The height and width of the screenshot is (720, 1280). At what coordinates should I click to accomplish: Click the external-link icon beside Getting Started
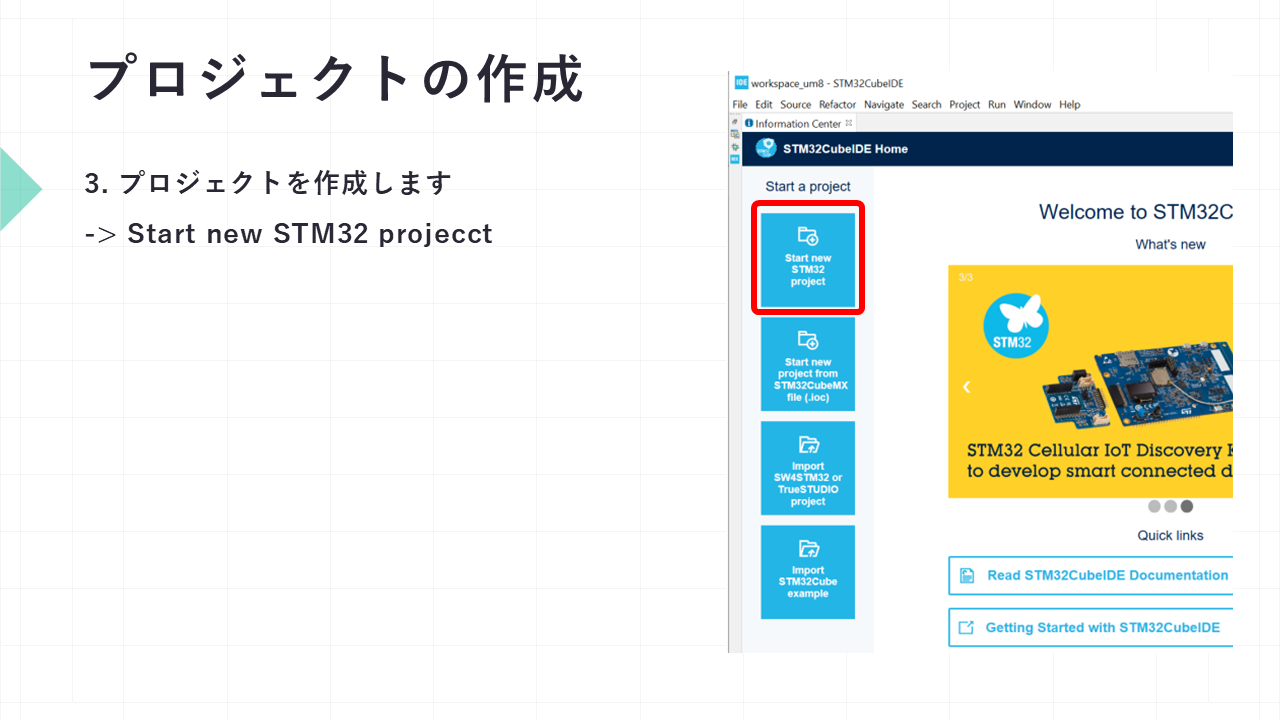(x=966, y=628)
